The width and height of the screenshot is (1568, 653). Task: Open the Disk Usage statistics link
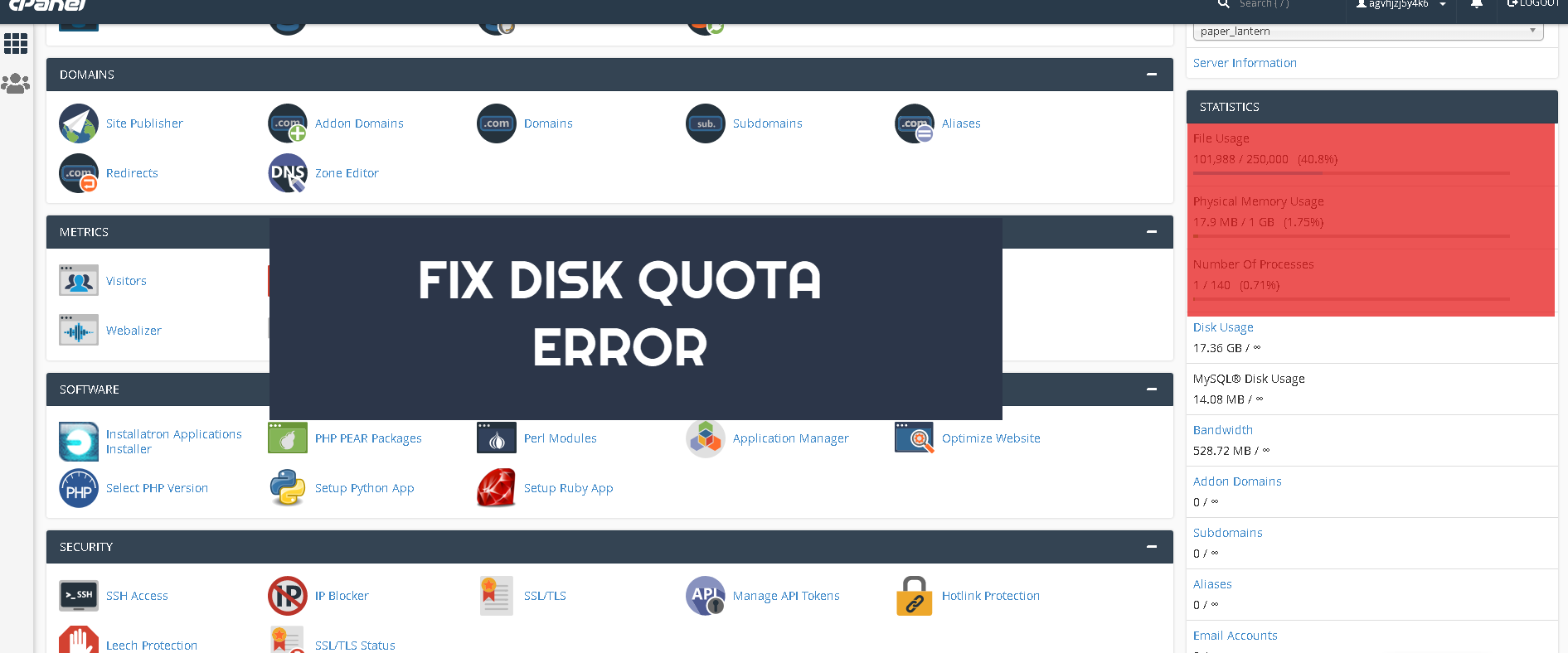coord(1223,327)
